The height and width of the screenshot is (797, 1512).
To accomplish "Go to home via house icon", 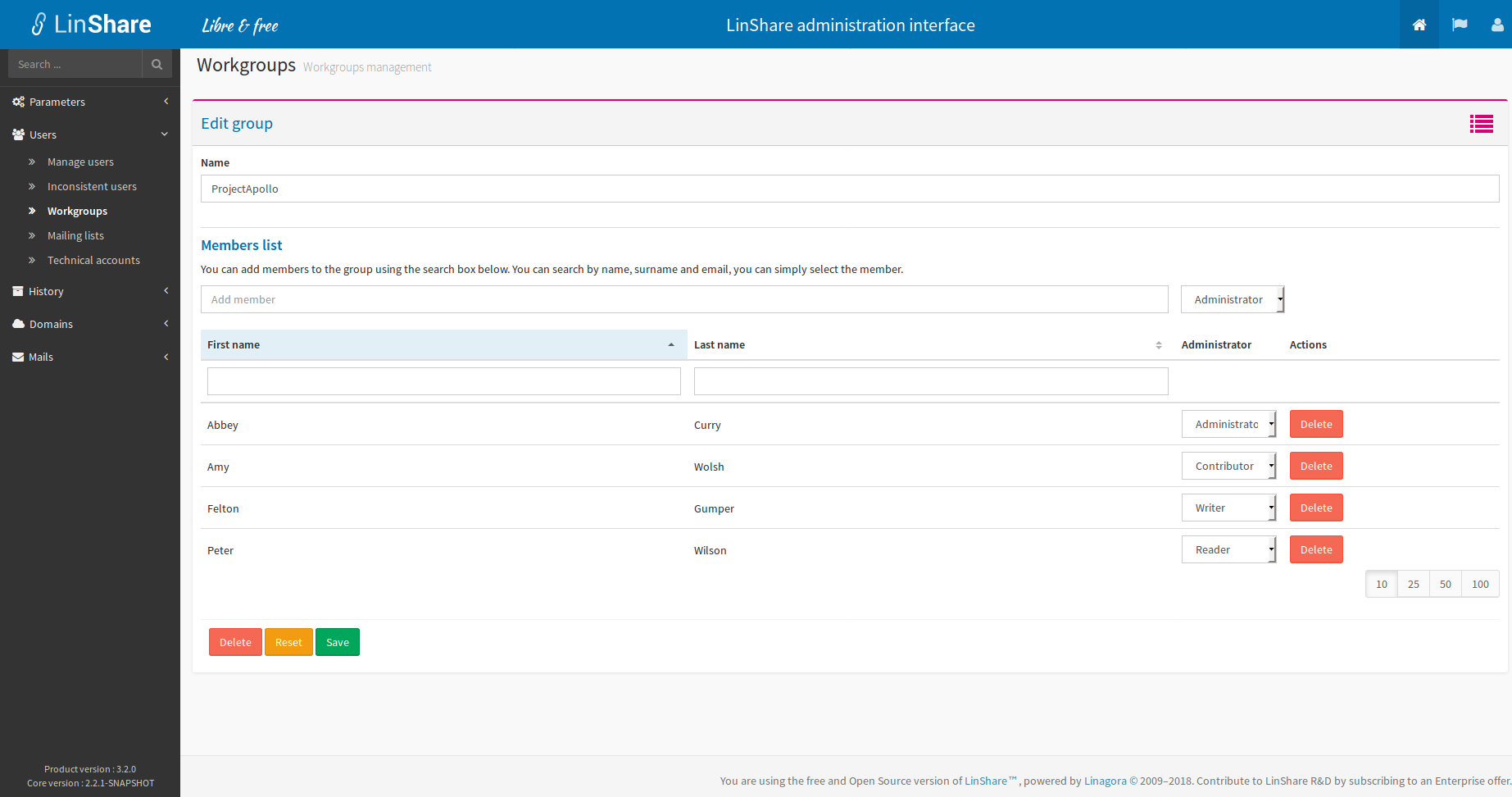I will pyautogui.click(x=1419, y=25).
